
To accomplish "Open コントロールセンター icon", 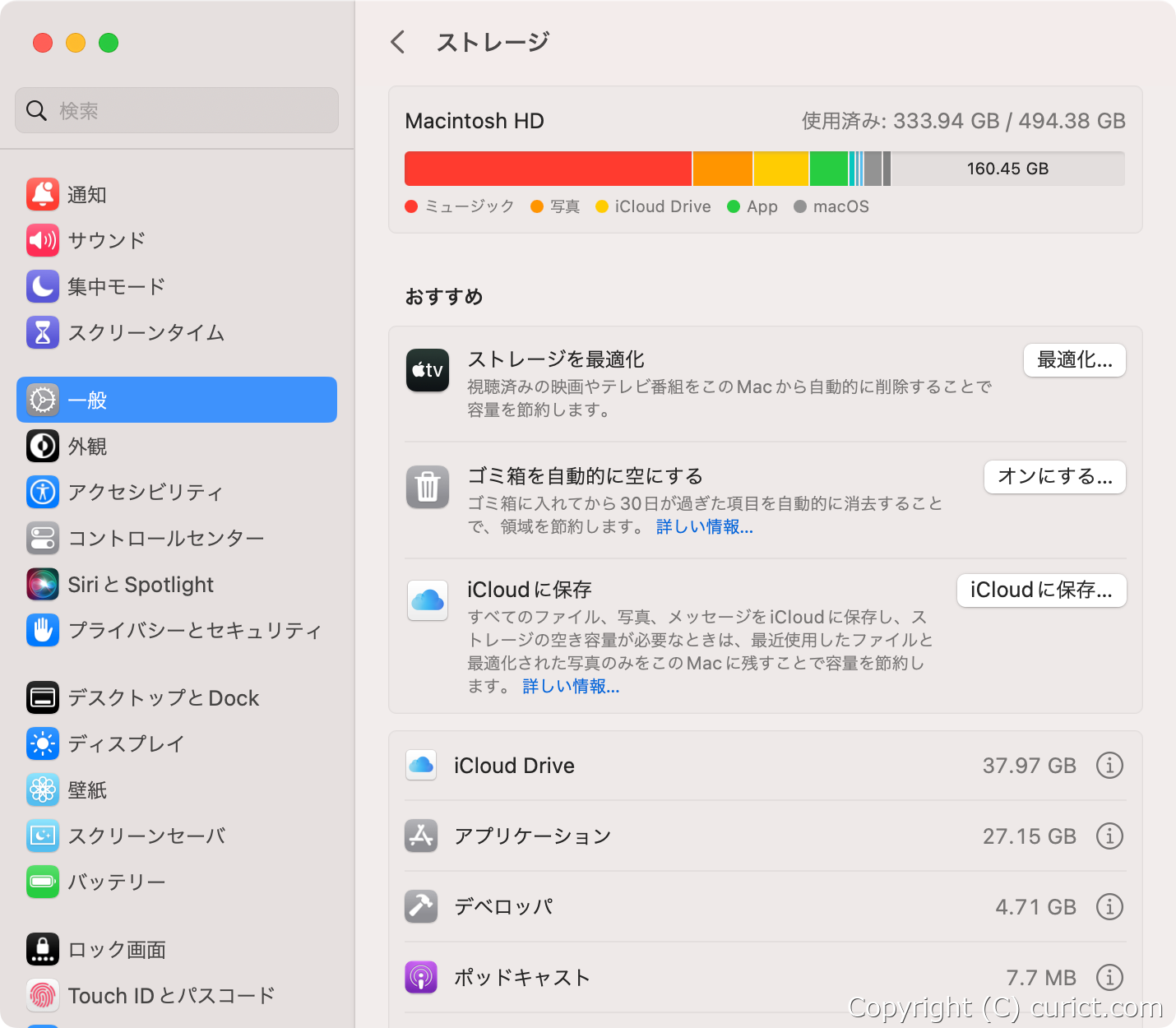I will 43,538.
